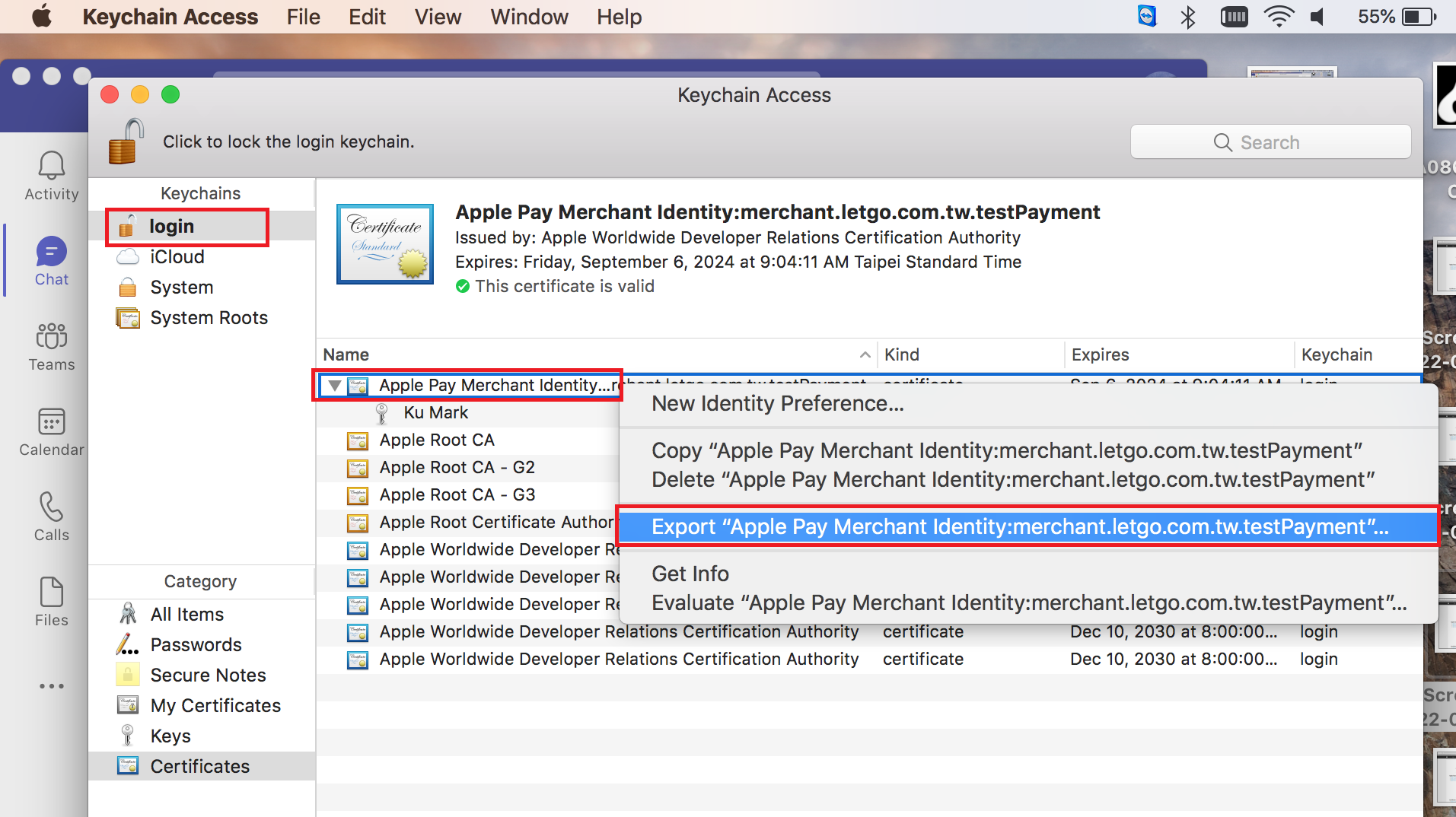Click the Bluetooth icon in menu bar
This screenshot has height=817, width=1456.
point(1187,17)
